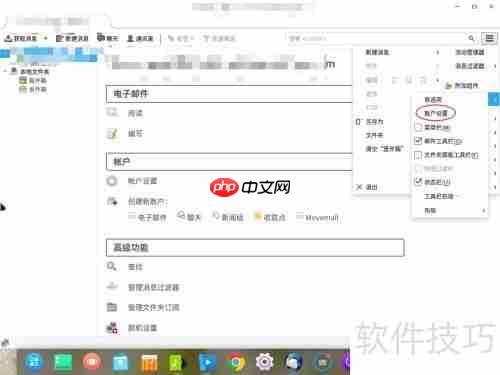Toggle the Mail Toolbar (邮件工具栏) checkbox

coord(418,141)
